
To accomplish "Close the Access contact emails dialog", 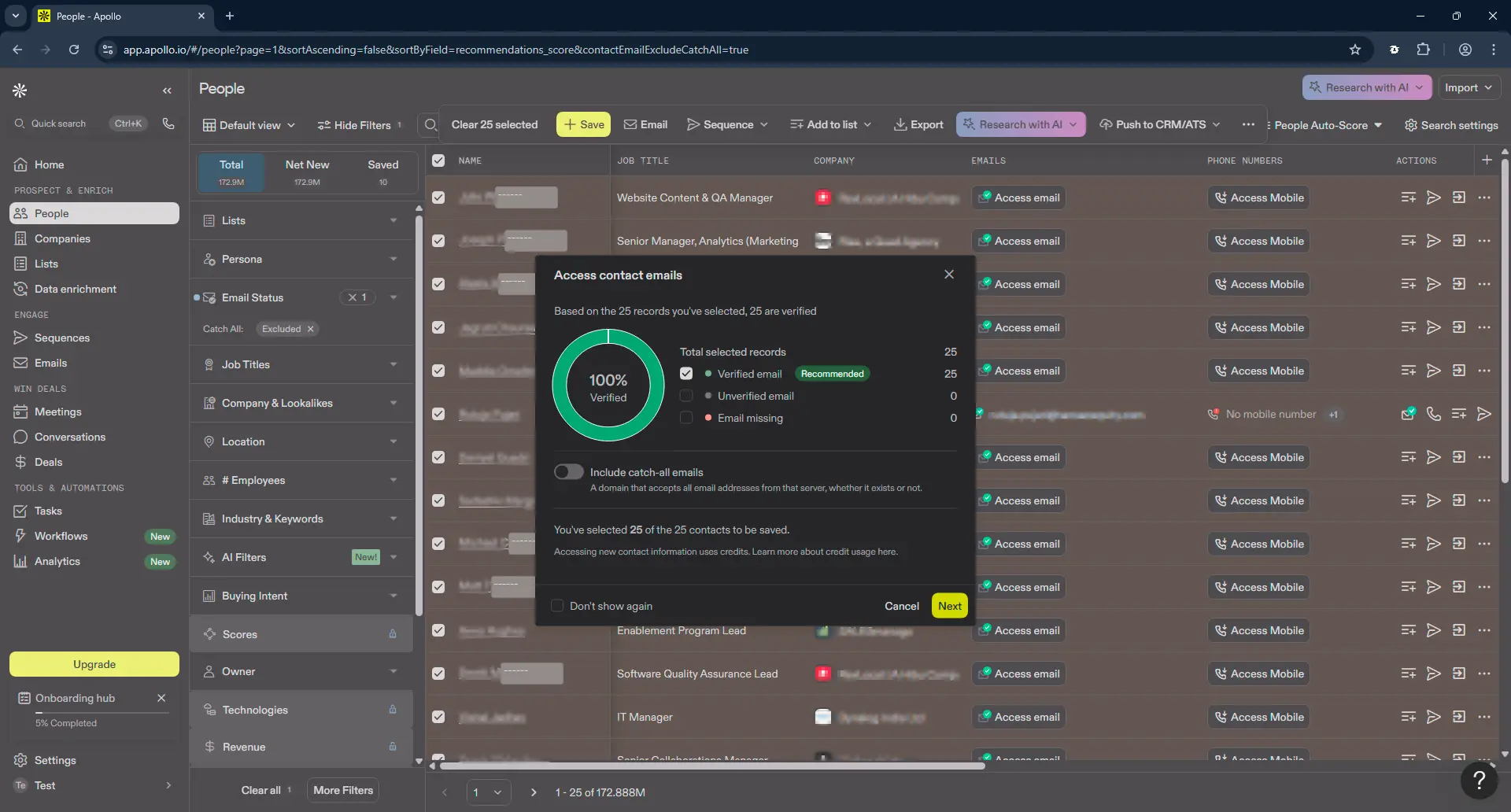I will pos(949,274).
